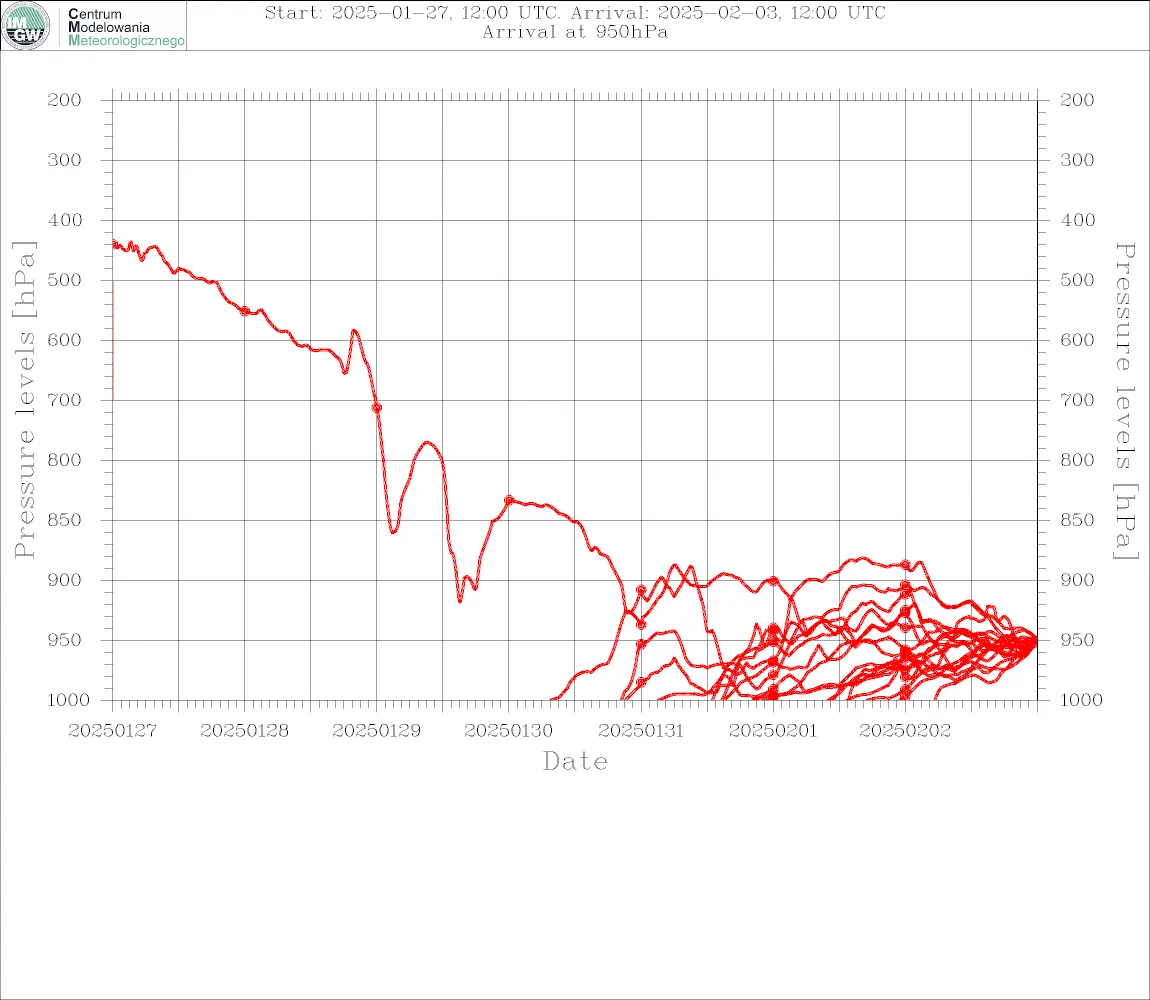Click the trajectory marker on 20250130 near 835 hPa
1150x1000 pixels.
click(x=509, y=500)
